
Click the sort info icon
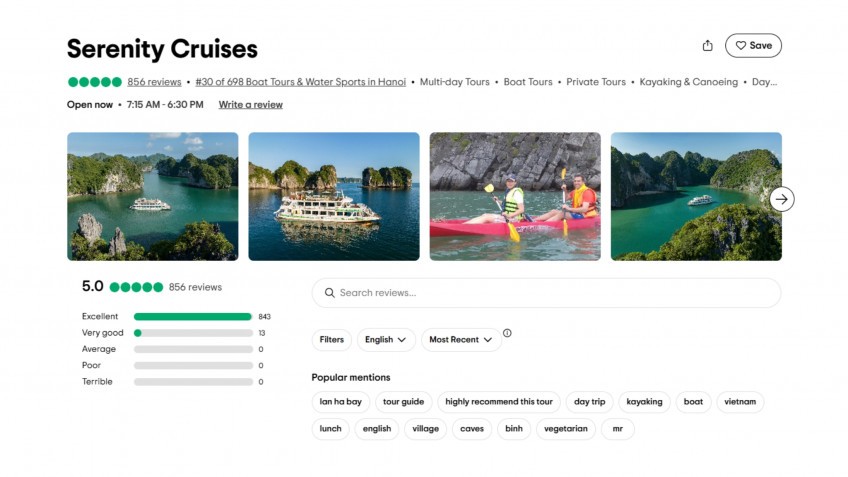click(507, 333)
